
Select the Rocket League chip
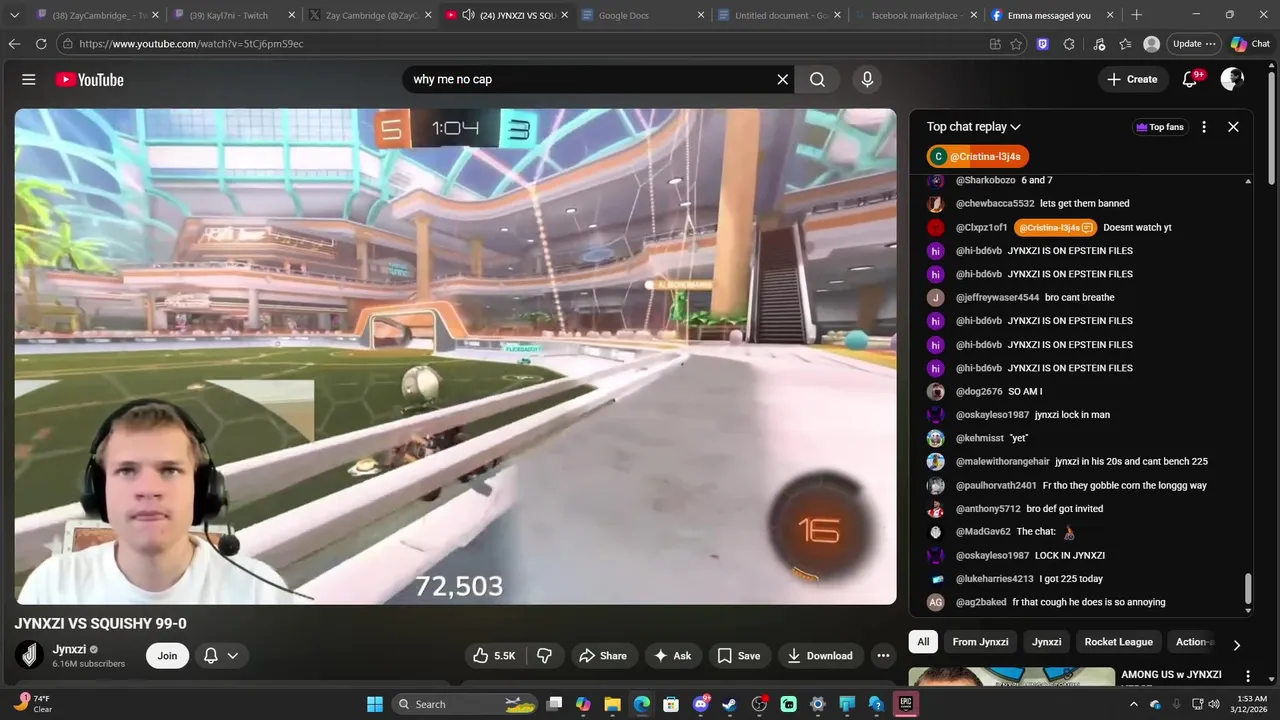pyautogui.click(x=1118, y=642)
